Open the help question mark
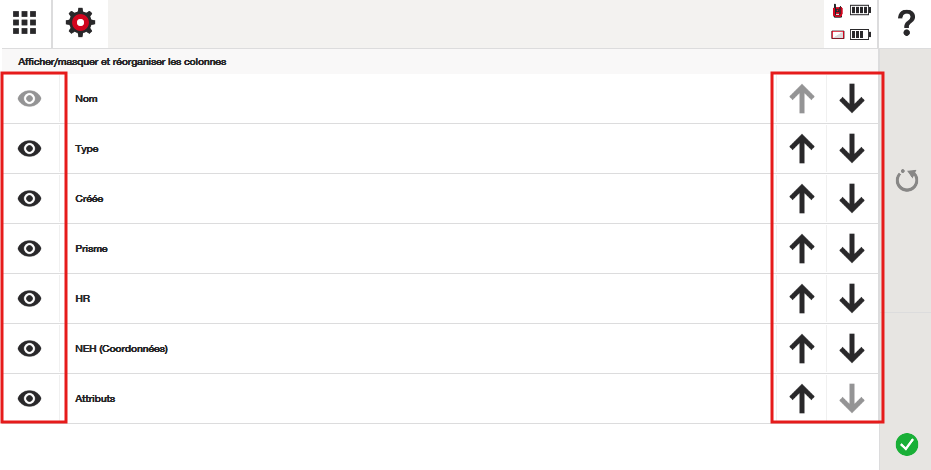The width and height of the screenshot is (931, 470). click(906, 23)
